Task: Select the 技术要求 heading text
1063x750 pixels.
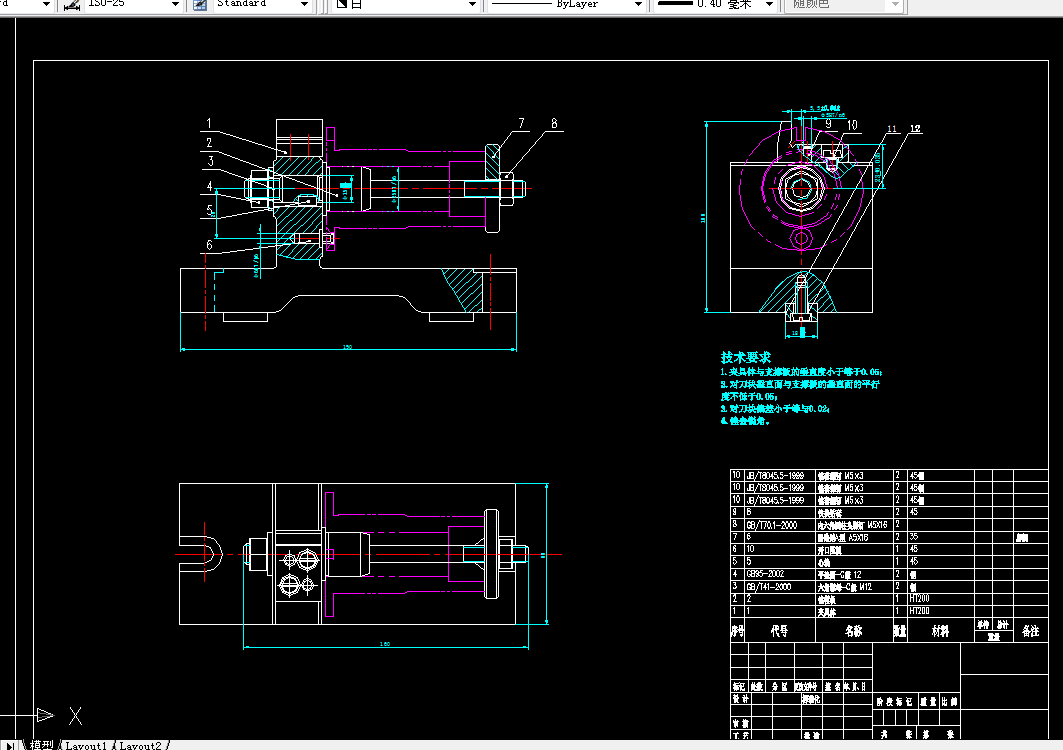Action: [746, 357]
